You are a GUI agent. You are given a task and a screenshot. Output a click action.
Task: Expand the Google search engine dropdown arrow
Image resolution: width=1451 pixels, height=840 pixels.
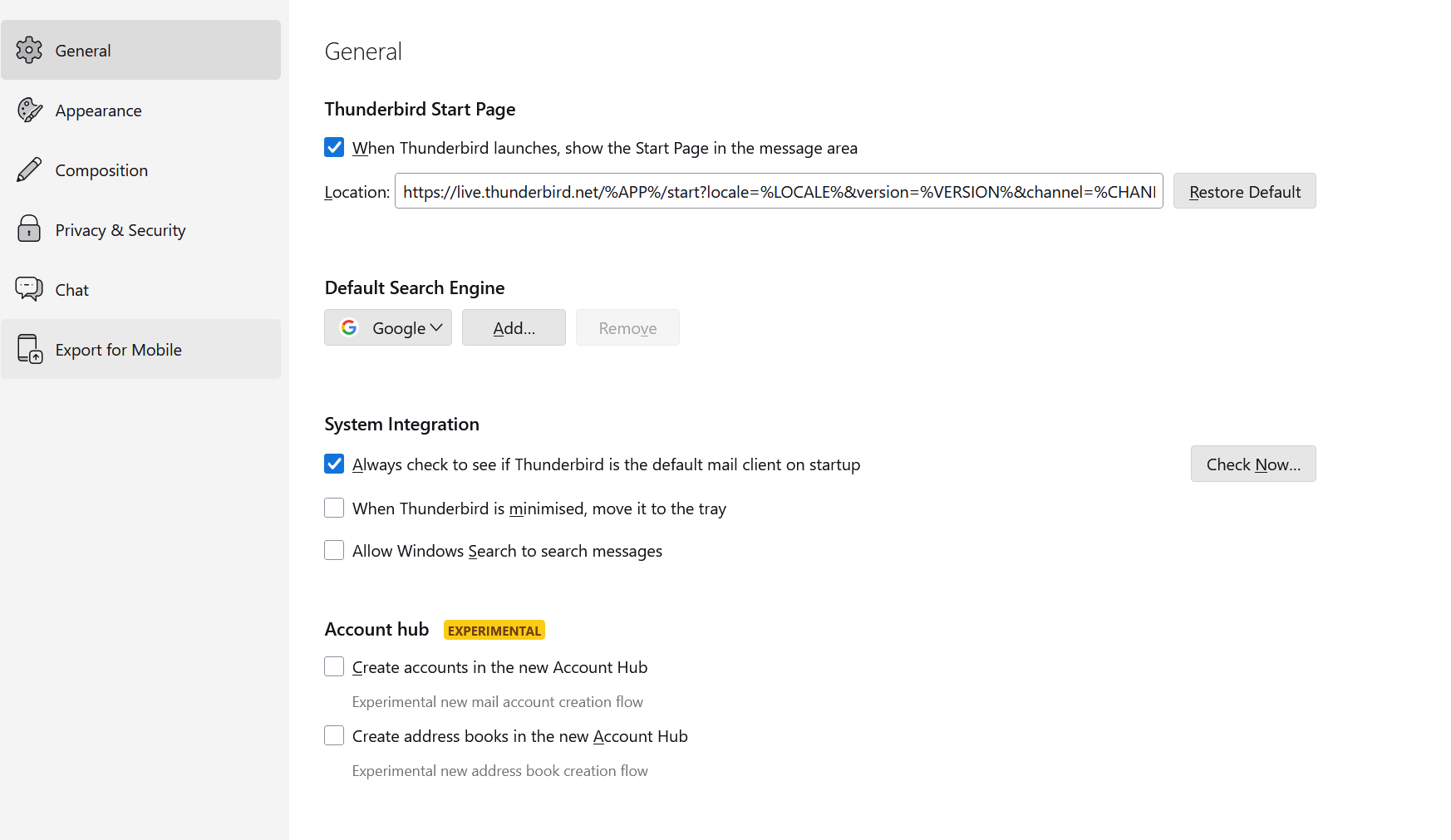point(436,327)
